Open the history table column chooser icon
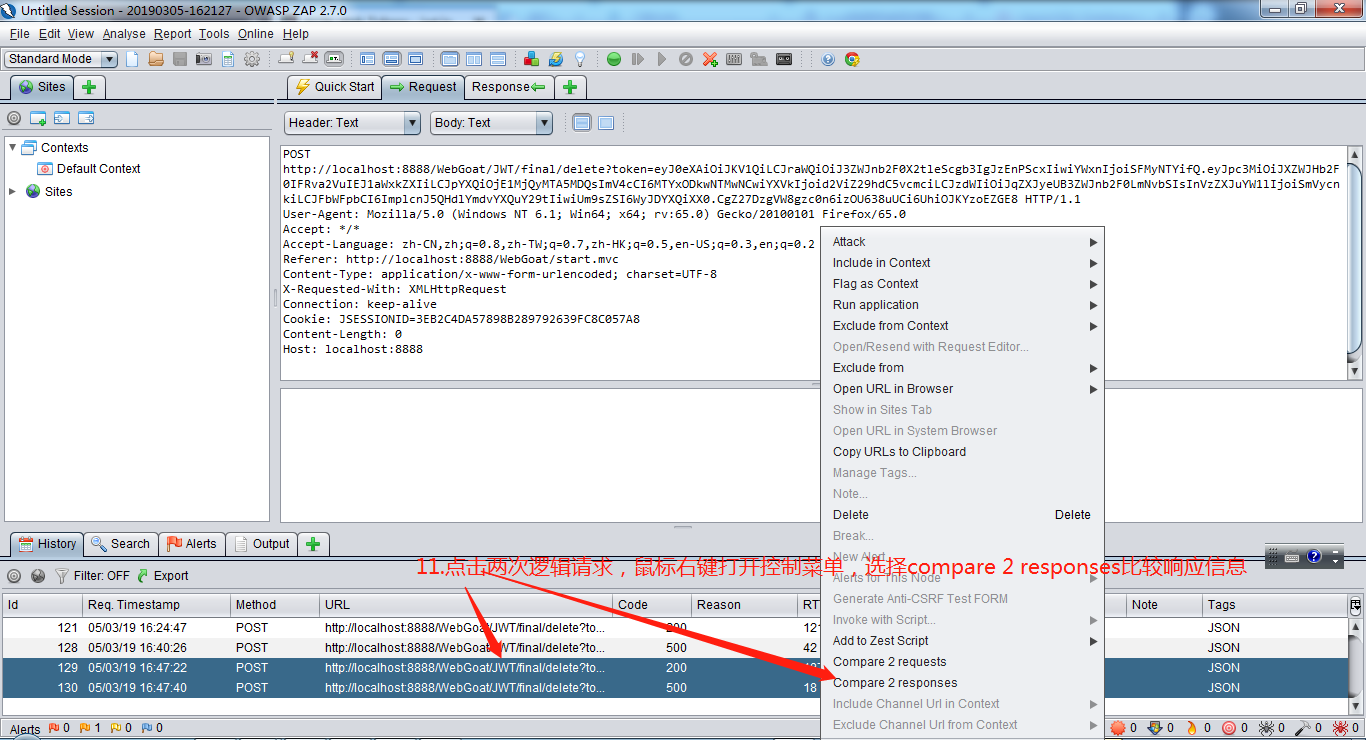 click(1355, 605)
